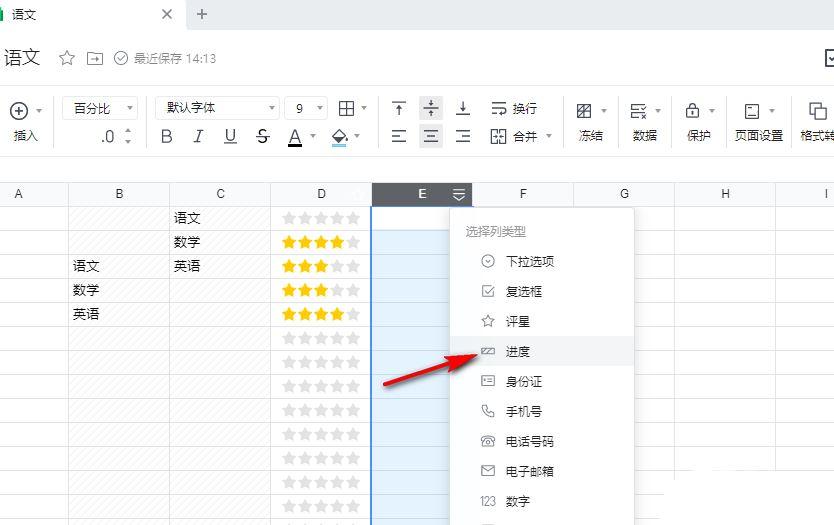
Task: Toggle vertical middle alignment
Action: tap(431, 108)
